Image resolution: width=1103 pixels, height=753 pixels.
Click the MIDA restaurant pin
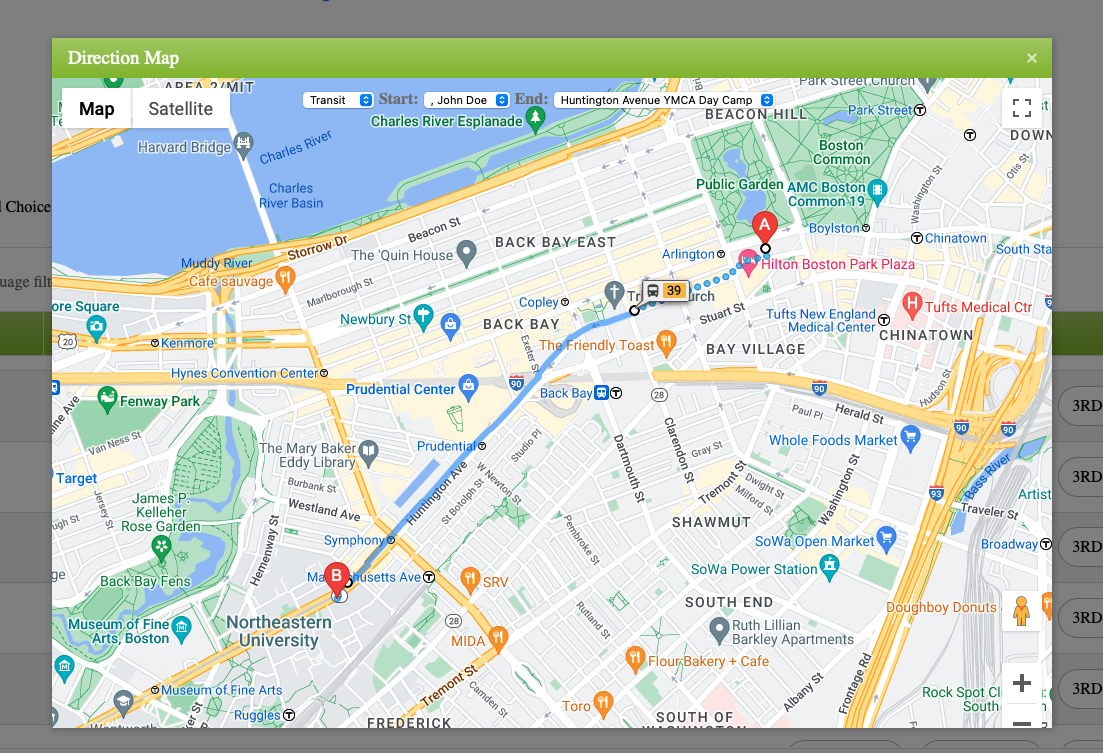[x=498, y=638]
